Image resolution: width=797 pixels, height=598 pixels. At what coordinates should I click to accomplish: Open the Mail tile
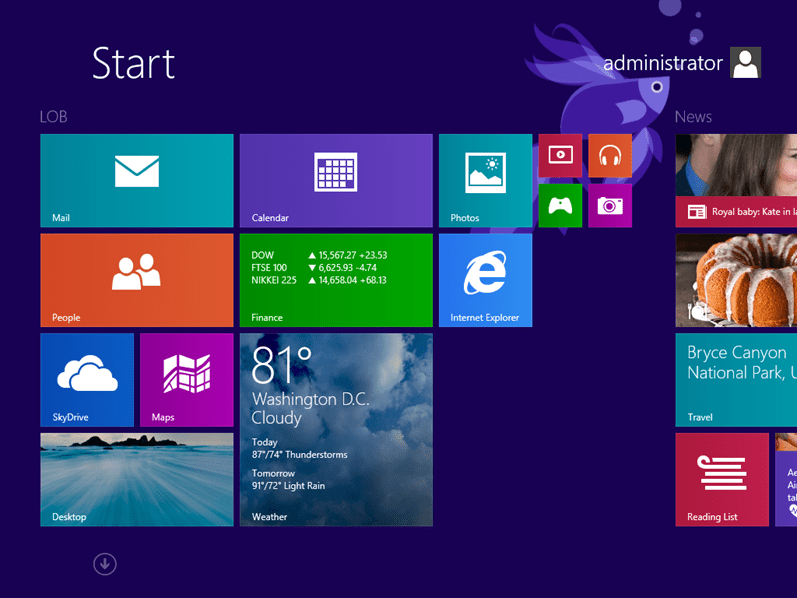pyautogui.click(x=136, y=180)
